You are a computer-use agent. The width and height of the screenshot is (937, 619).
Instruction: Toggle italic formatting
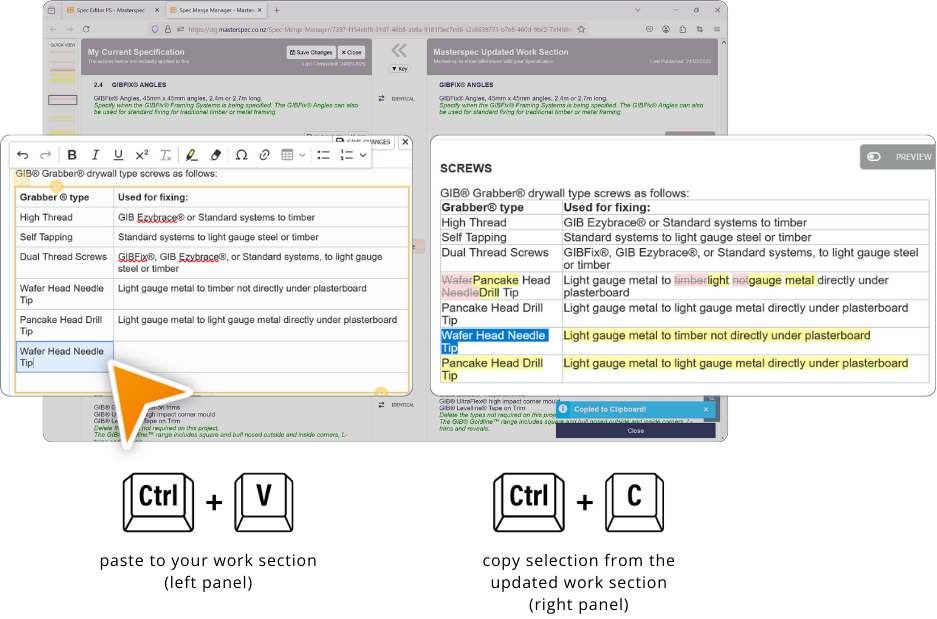point(95,155)
